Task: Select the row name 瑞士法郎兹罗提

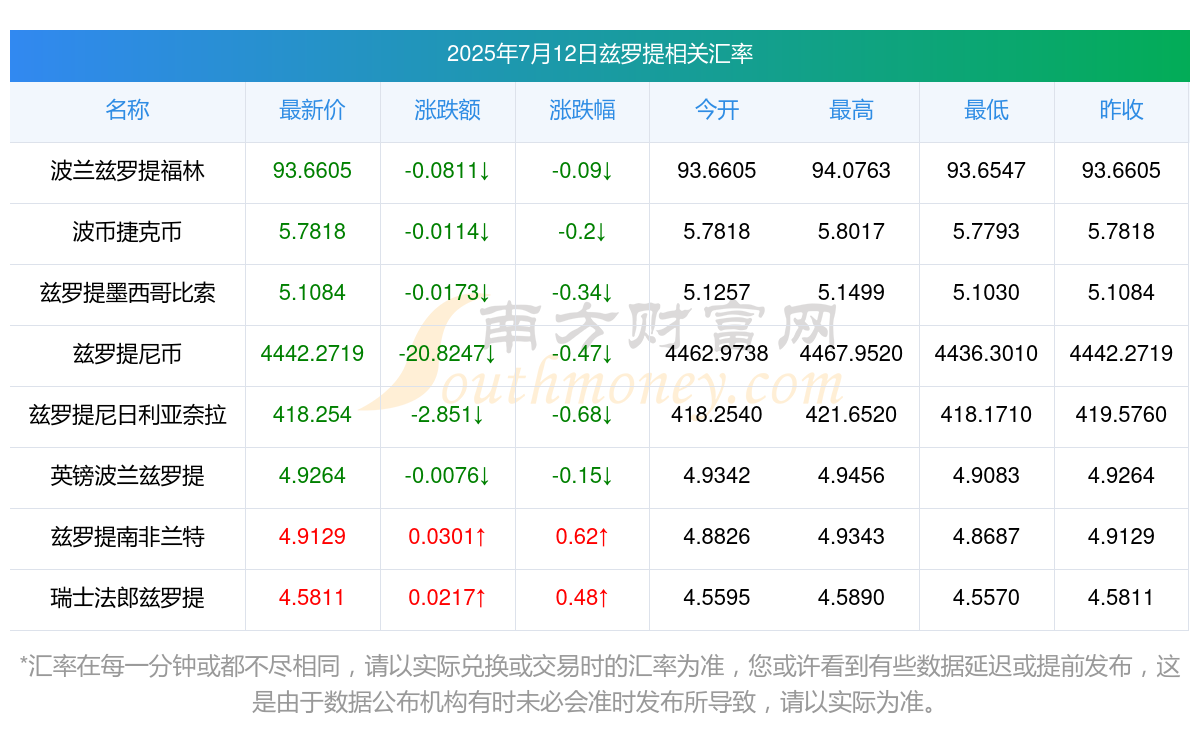Action: click(x=127, y=598)
